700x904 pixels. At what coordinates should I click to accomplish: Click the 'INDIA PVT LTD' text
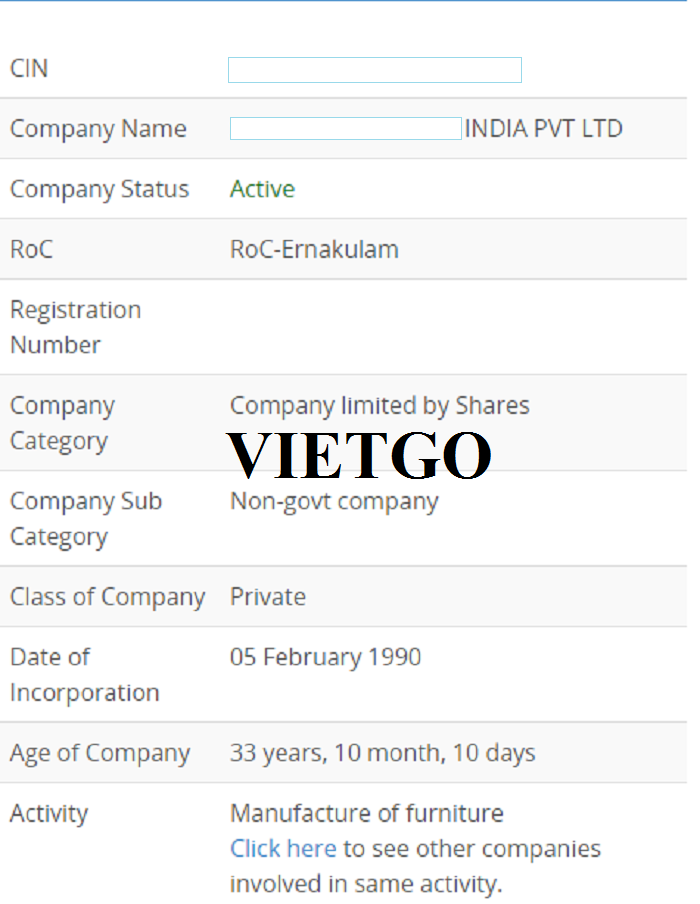pos(544,129)
